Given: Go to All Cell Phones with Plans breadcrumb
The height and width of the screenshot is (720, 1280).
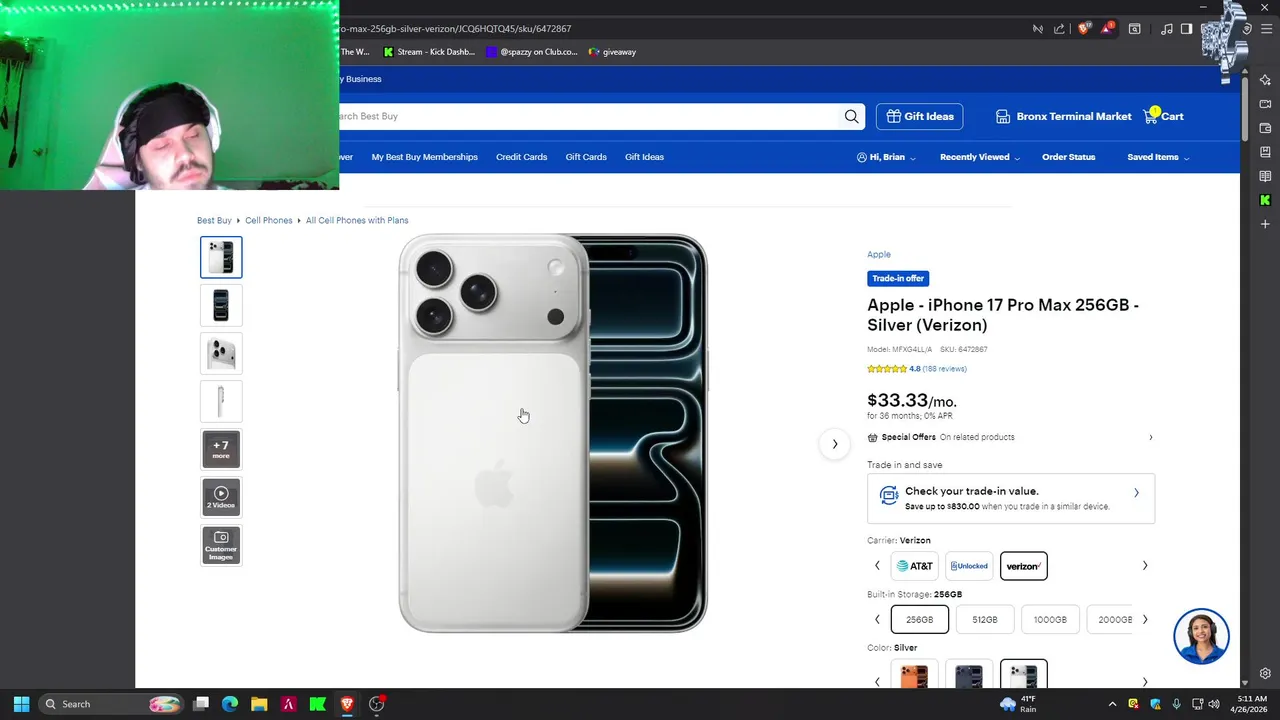Looking at the screenshot, I should 357,220.
